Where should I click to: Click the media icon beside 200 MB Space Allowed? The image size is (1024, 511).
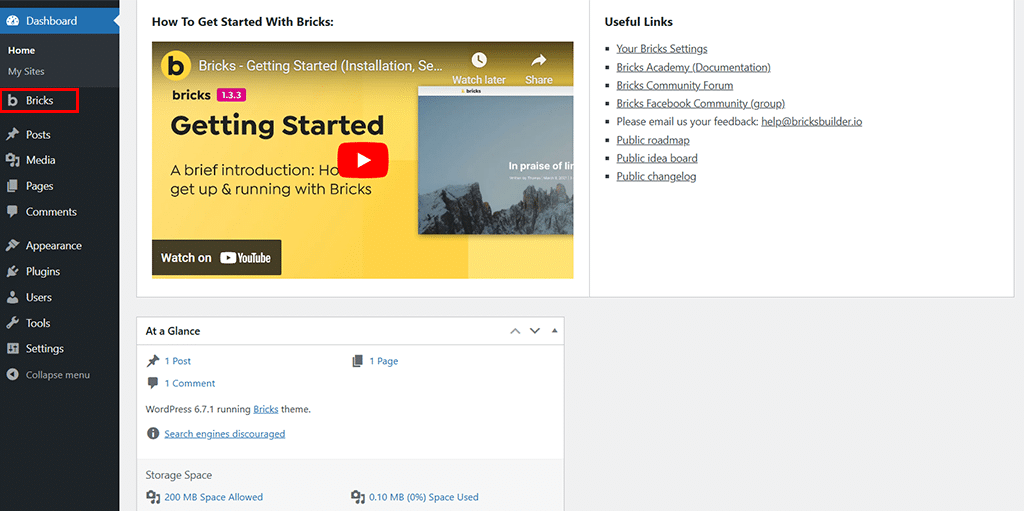coord(153,497)
